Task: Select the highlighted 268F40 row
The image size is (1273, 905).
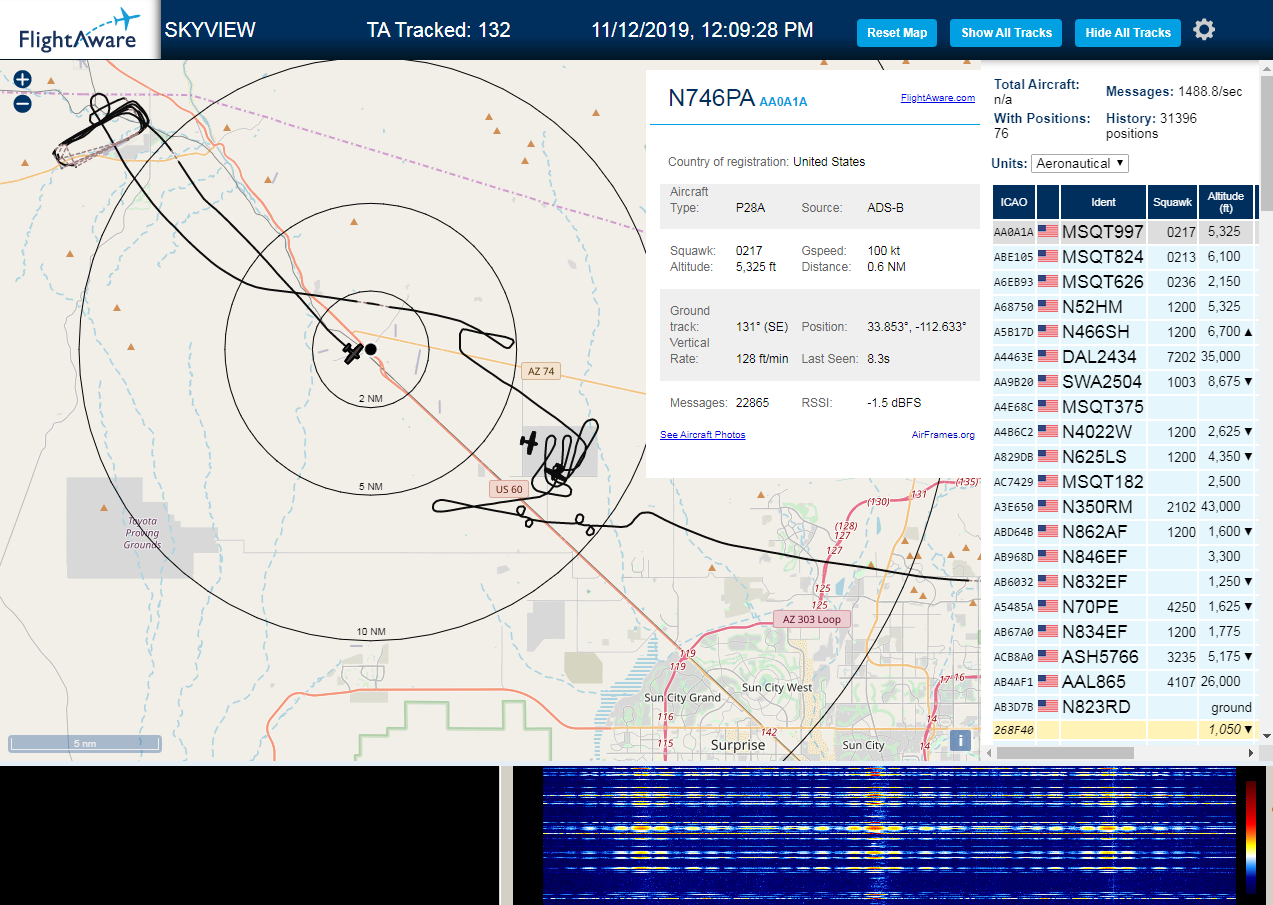Action: pyautogui.click(x=1124, y=730)
